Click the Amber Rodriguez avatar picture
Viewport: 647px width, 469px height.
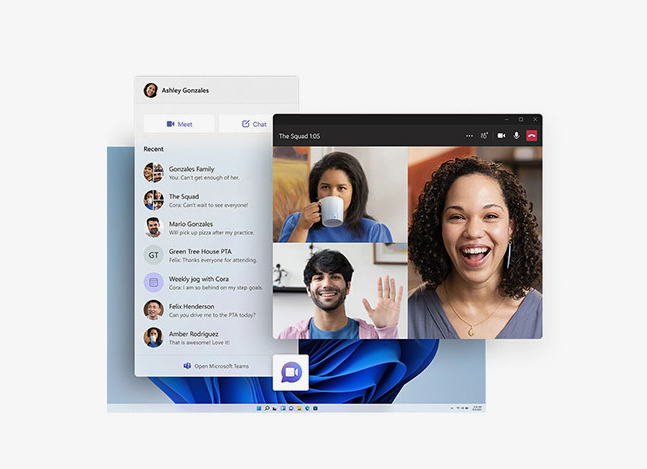(153, 337)
